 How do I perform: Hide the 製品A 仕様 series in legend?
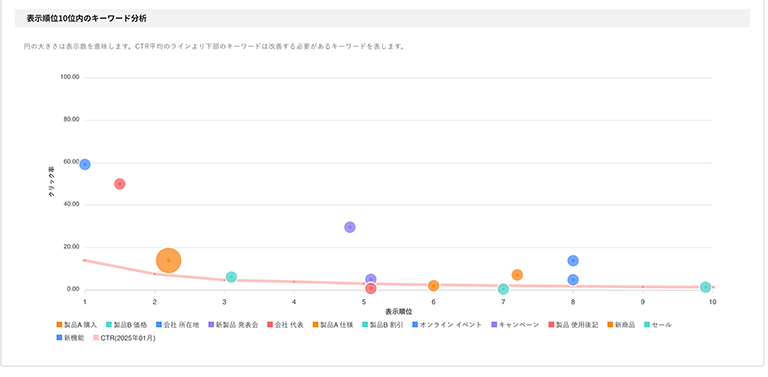pyautogui.click(x=333, y=325)
